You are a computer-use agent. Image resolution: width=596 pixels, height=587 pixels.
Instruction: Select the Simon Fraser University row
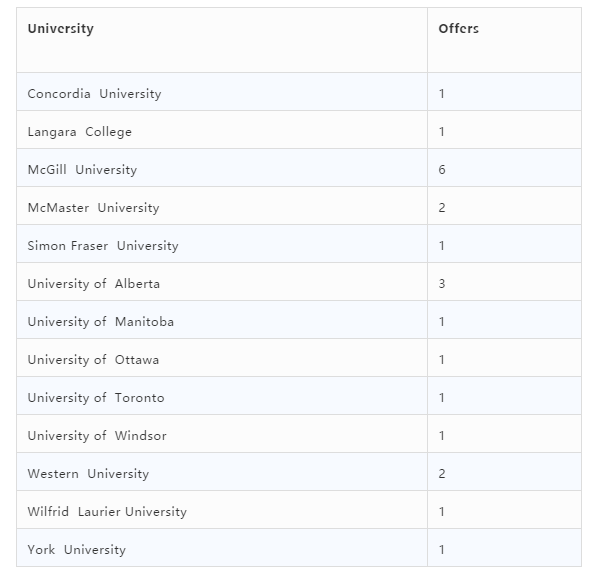(299, 244)
